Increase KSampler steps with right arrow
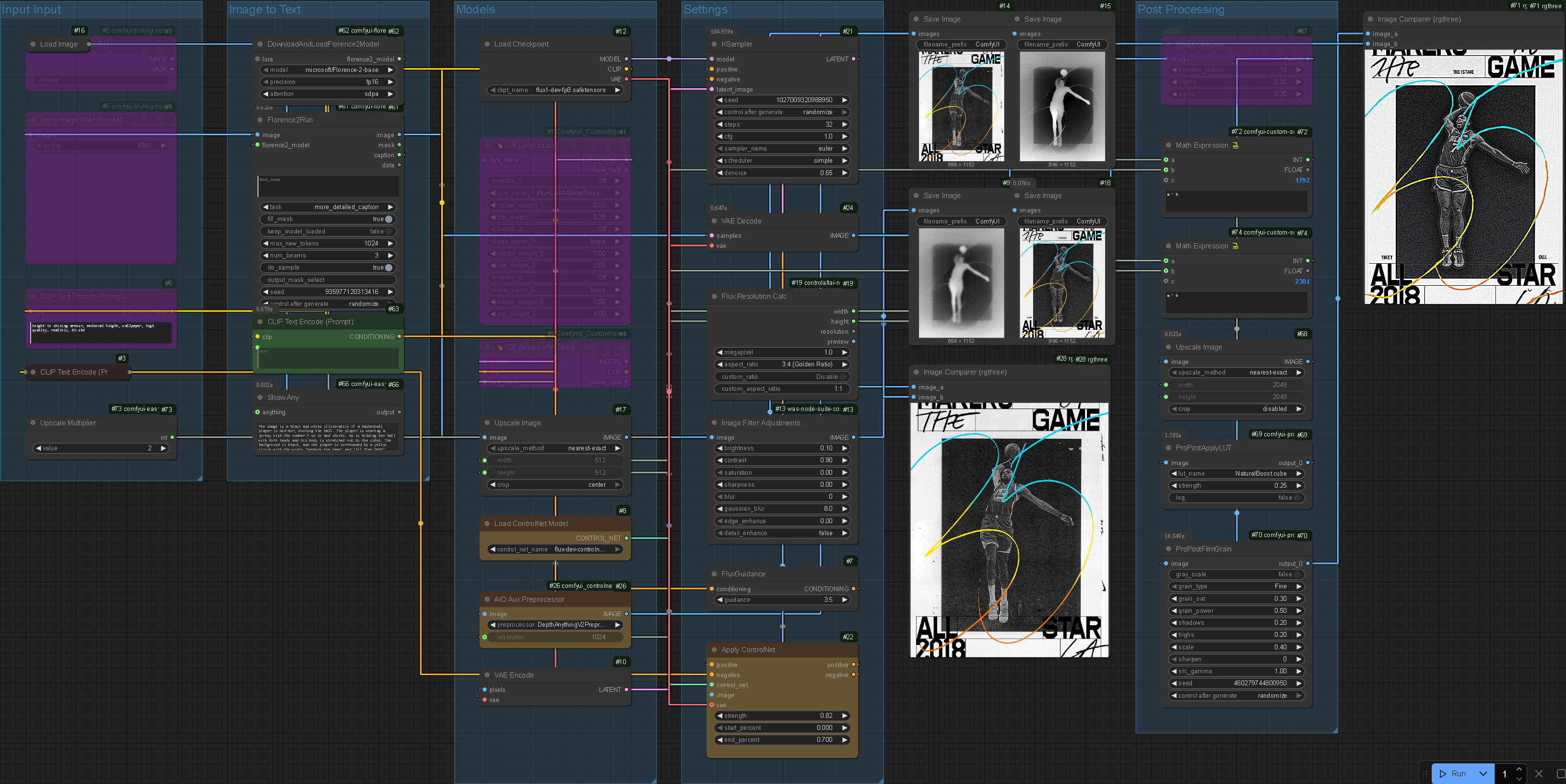The width and height of the screenshot is (1566, 784). coord(845,125)
